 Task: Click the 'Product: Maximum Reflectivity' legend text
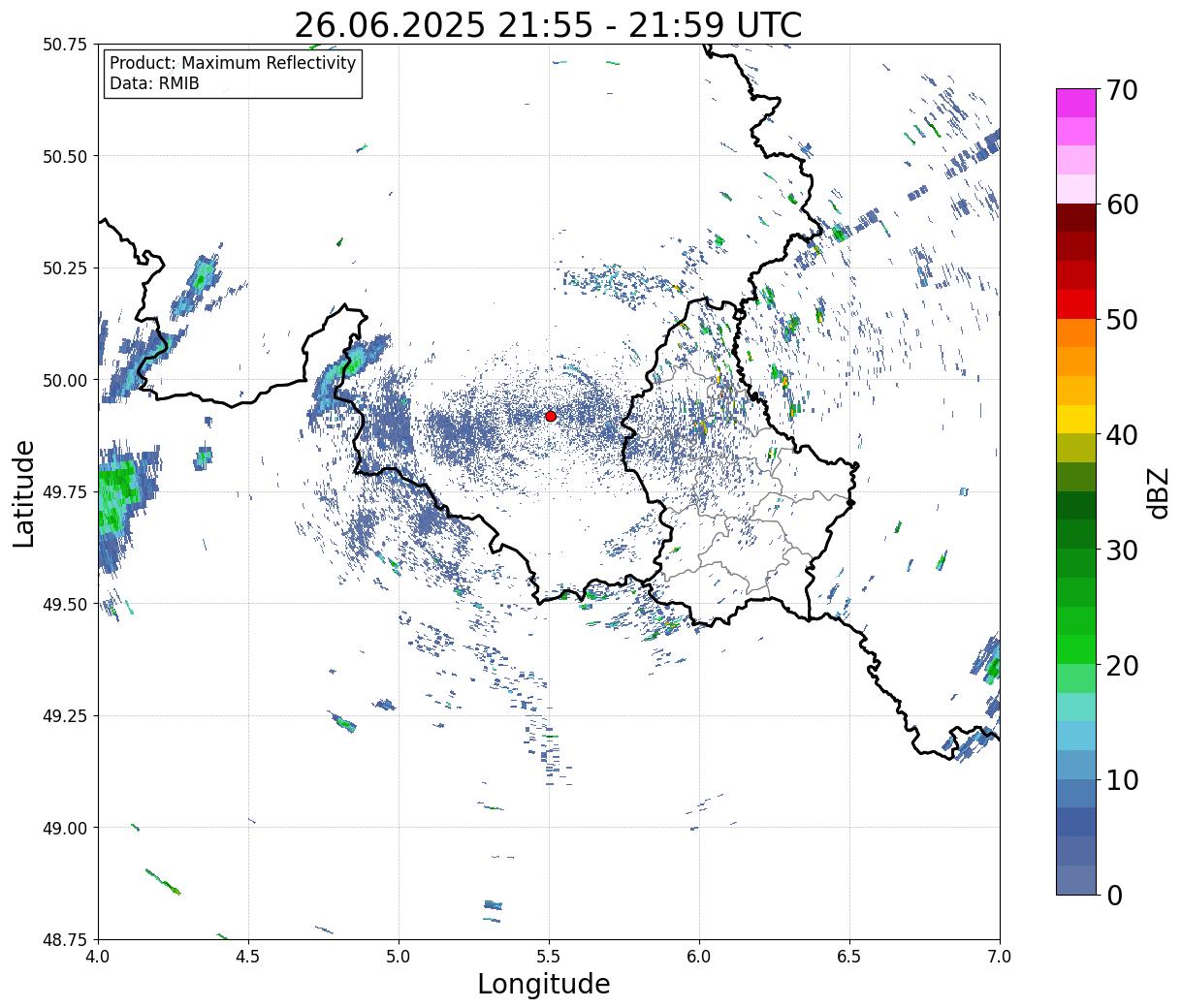[233, 63]
